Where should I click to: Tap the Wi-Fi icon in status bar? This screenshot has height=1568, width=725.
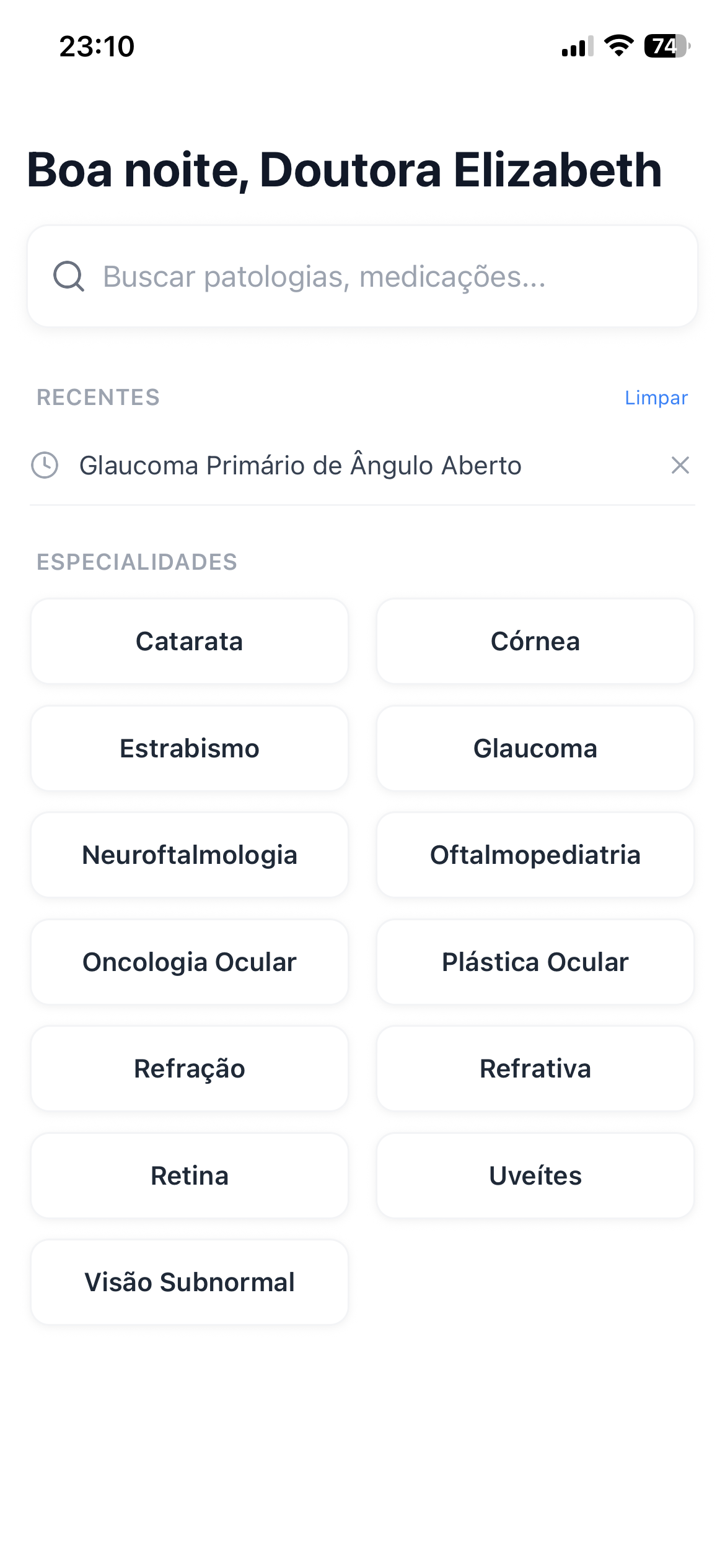618,46
